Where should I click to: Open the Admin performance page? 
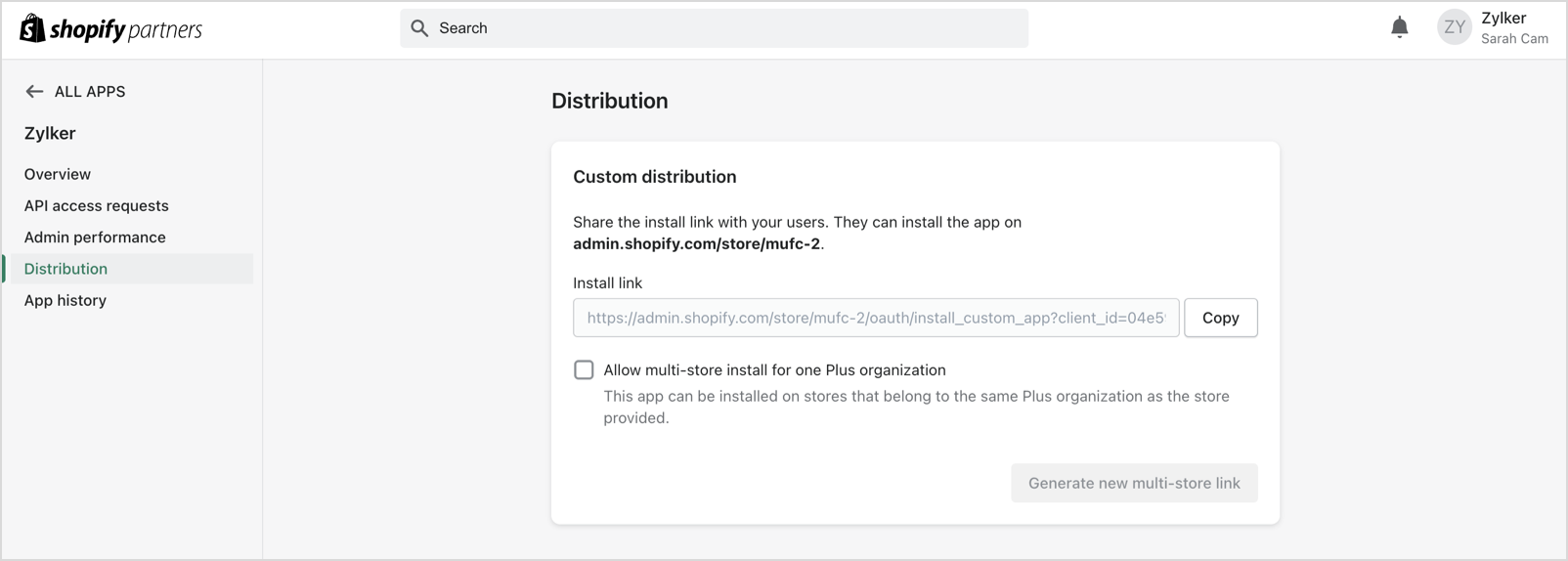[x=95, y=237]
